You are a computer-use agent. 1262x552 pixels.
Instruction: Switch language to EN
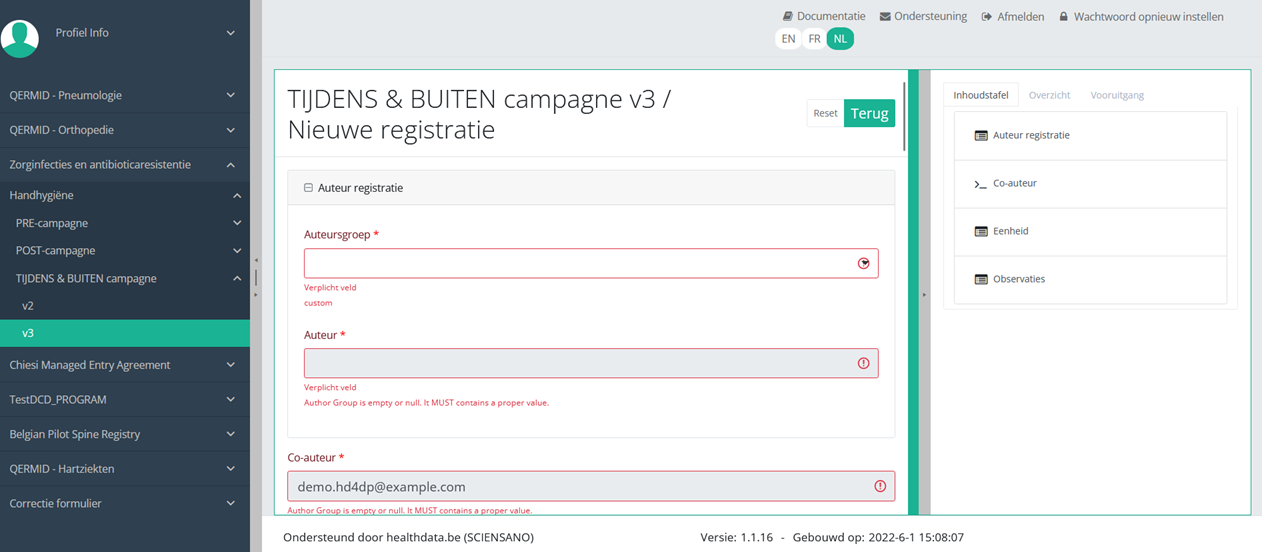(788, 39)
